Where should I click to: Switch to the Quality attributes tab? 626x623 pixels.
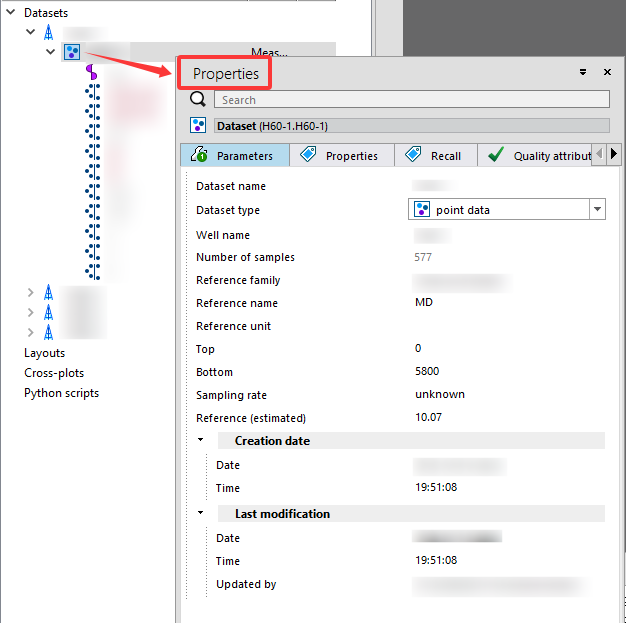pos(535,155)
